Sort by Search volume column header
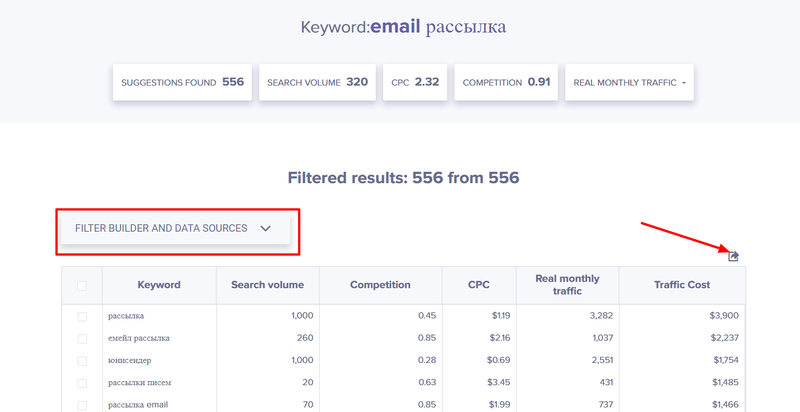 click(267, 285)
